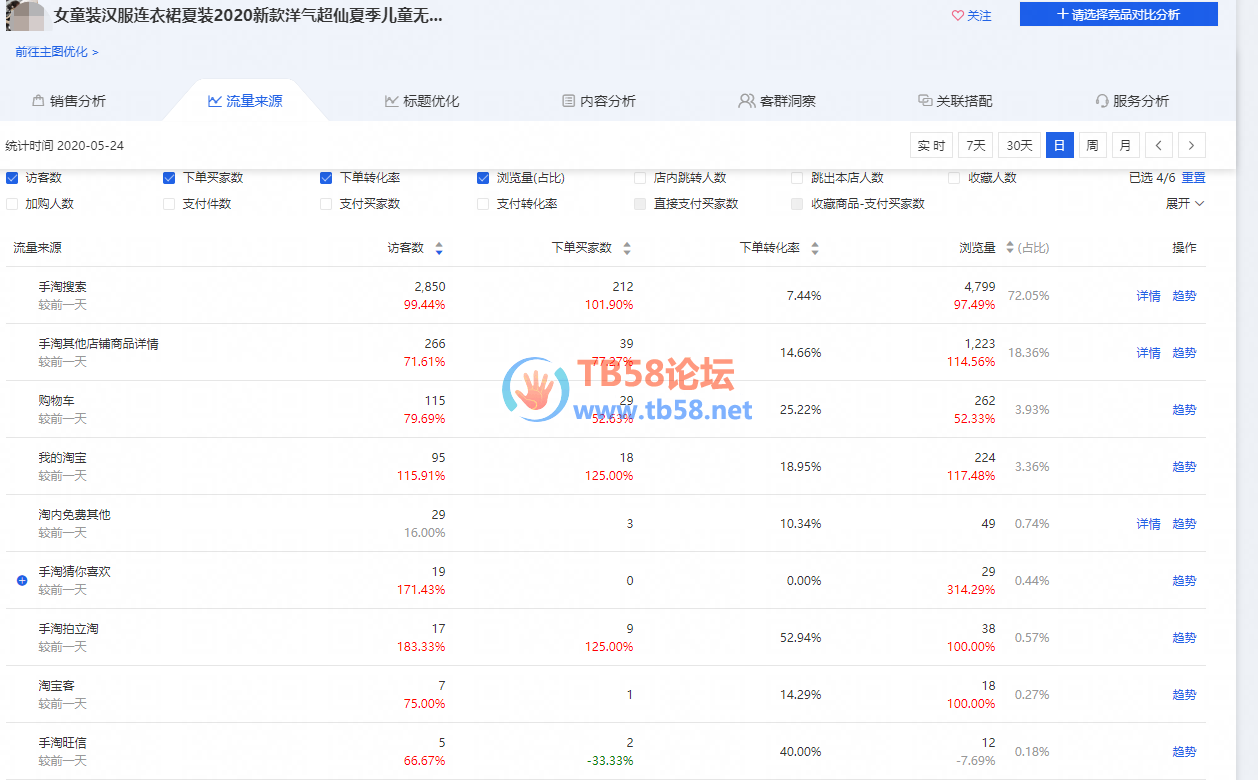Viewport: 1258px width, 780px height.
Task: Click the heart icon next to 关注
Action: click(957, 16)
